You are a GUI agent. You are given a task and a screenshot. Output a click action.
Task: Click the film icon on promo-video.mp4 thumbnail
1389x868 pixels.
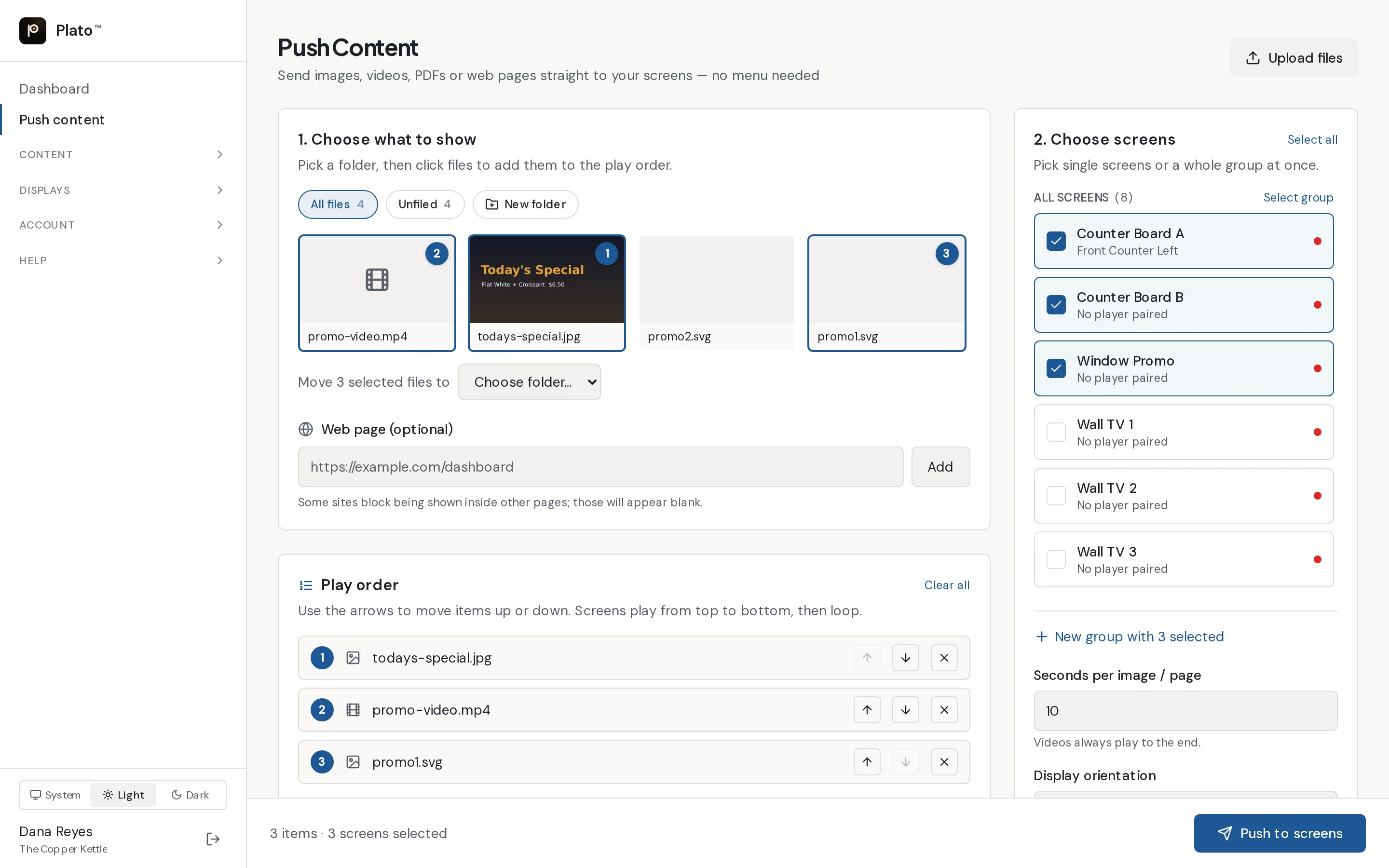click(x=377, y=280)
